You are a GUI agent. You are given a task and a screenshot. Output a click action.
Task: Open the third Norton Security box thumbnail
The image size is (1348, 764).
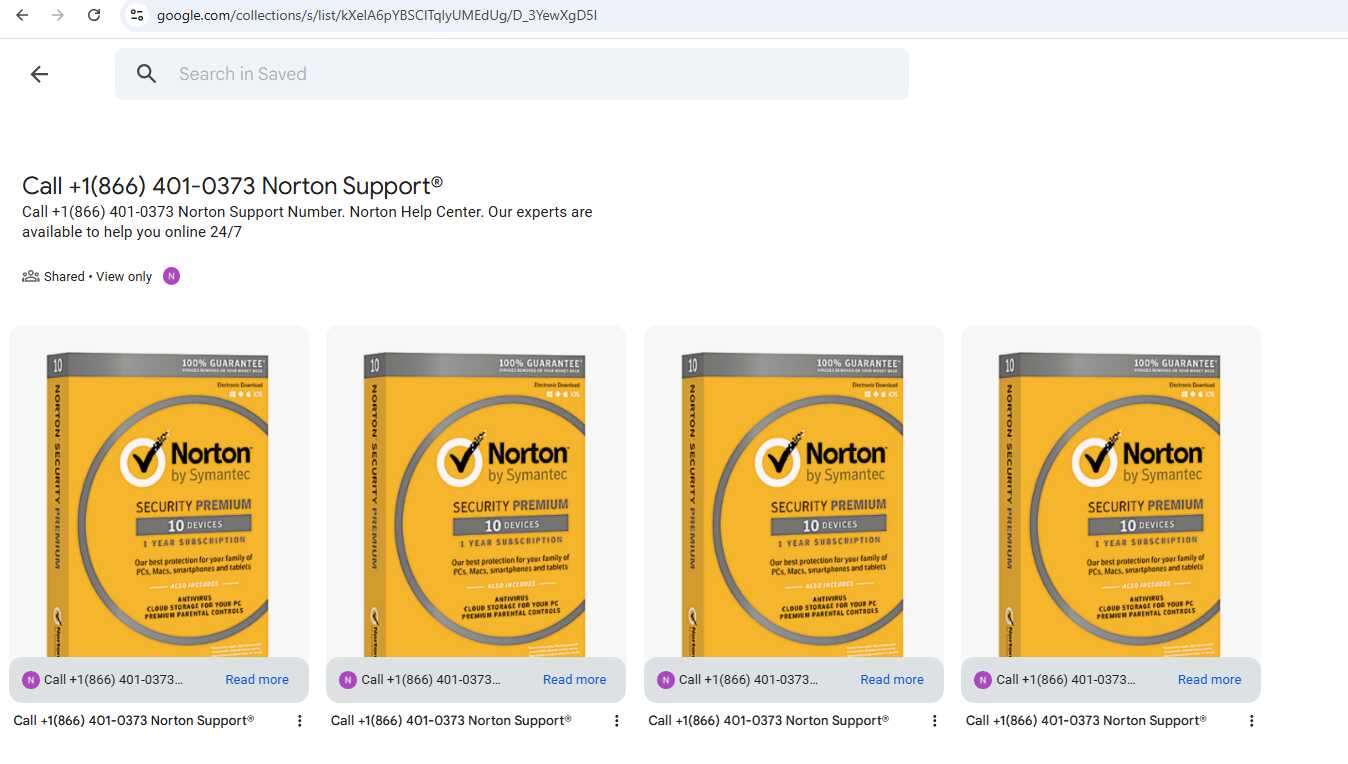[794, 491]
